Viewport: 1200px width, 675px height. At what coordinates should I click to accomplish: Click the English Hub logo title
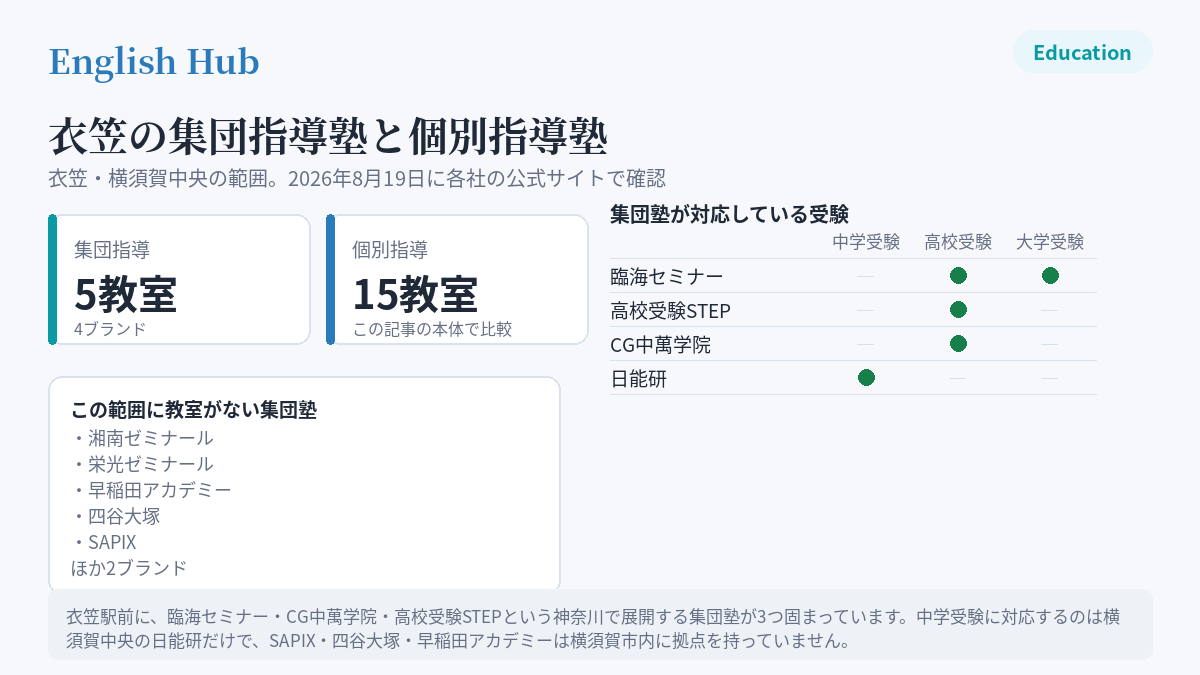pyautogui.click(x=154, y=62)
